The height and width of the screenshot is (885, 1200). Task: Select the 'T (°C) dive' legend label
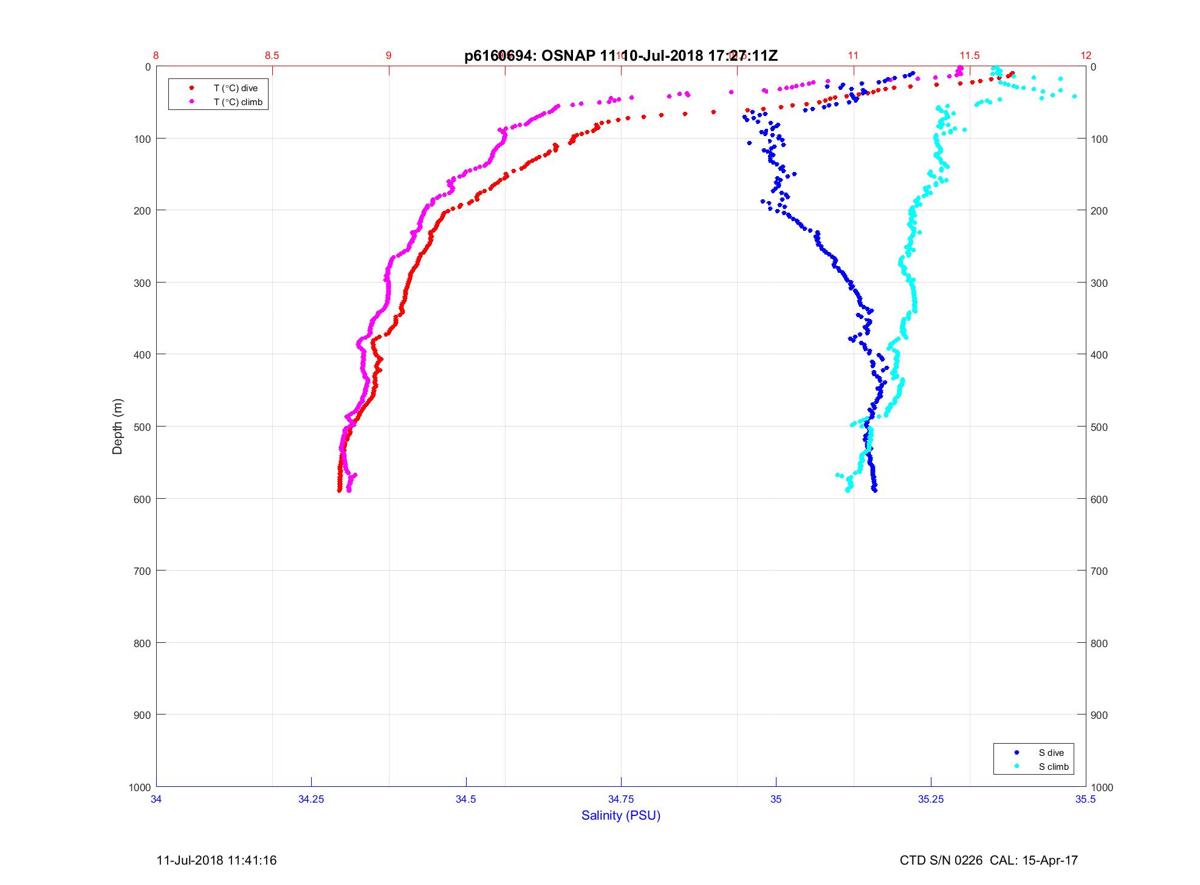point(235,88)
